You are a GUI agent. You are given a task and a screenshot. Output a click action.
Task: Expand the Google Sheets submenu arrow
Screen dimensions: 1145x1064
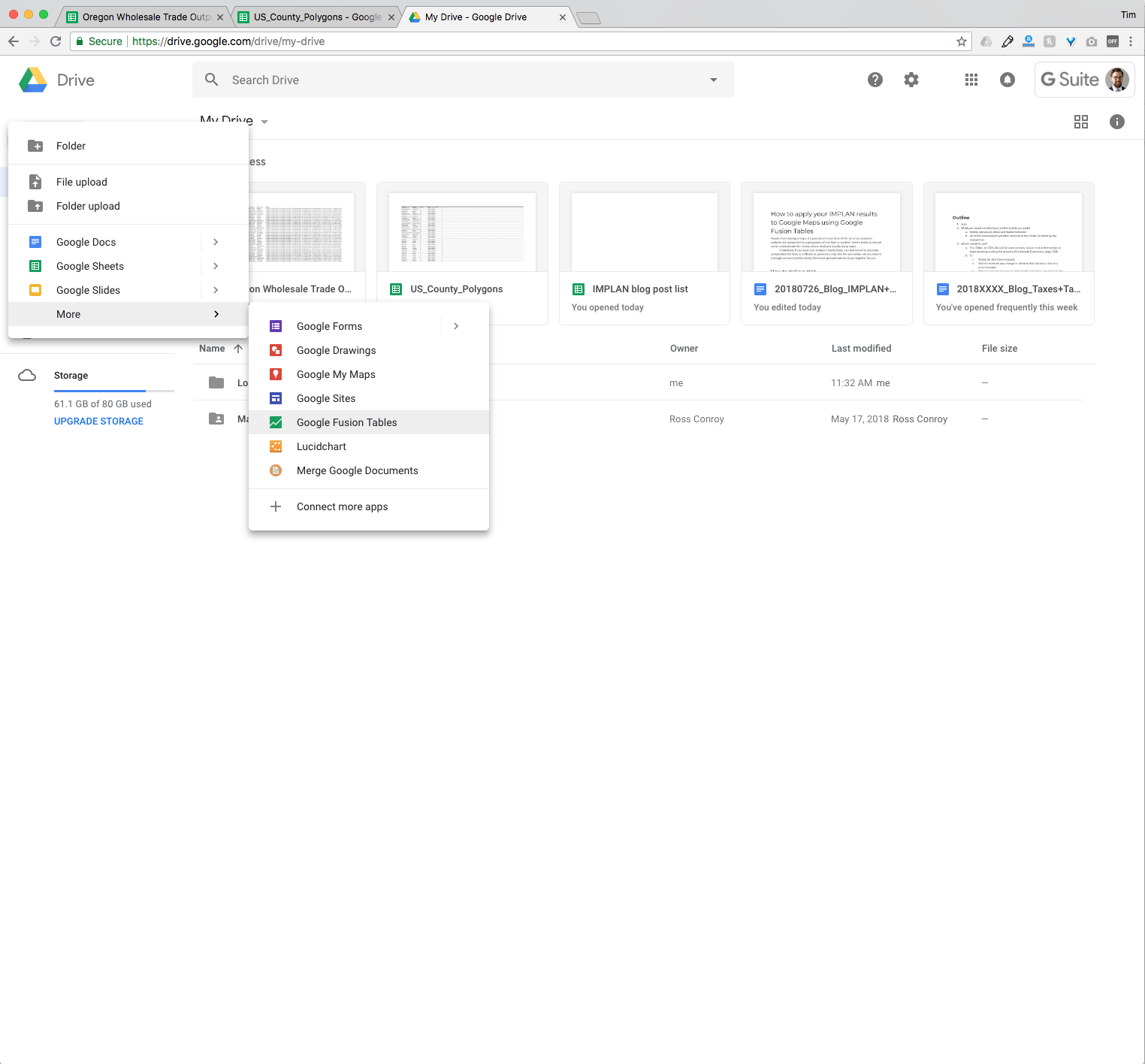(x=216, y=266)
